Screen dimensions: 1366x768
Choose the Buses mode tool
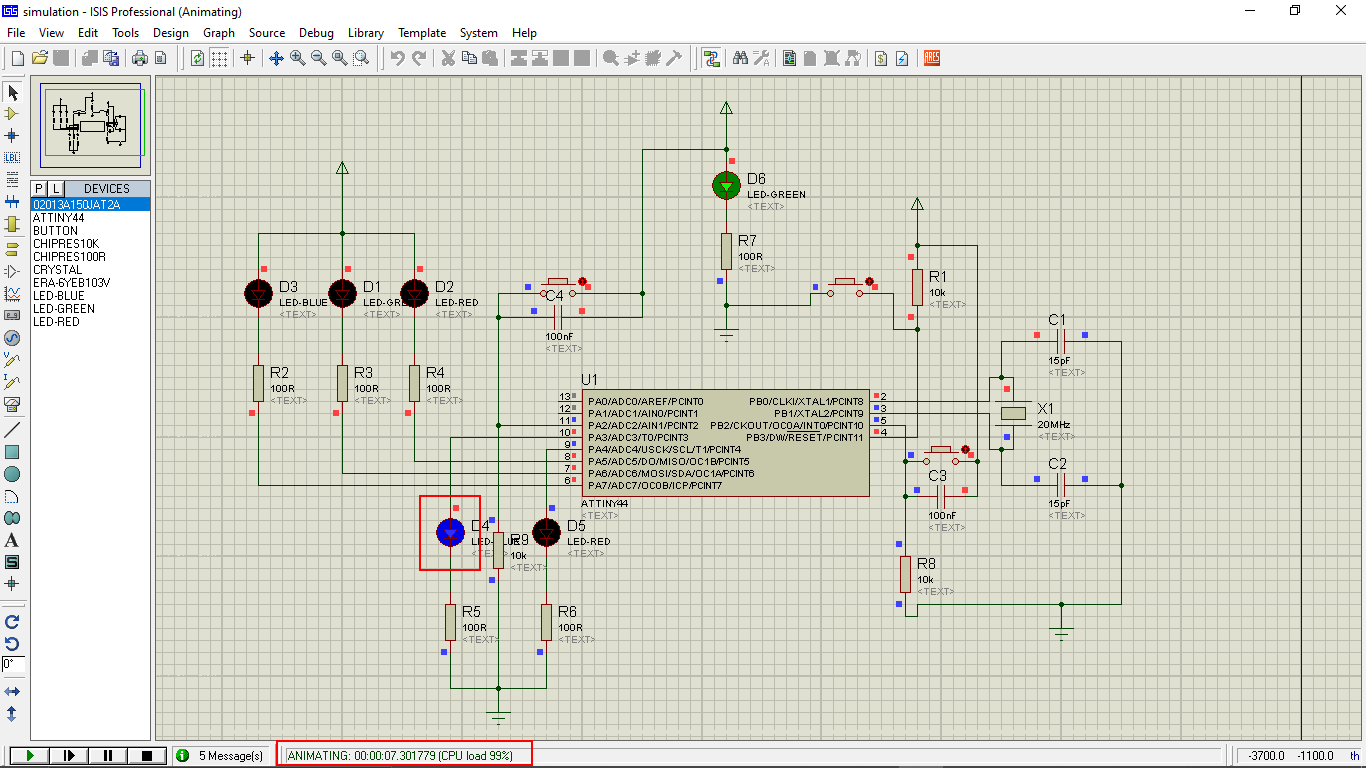pos(12,201)
